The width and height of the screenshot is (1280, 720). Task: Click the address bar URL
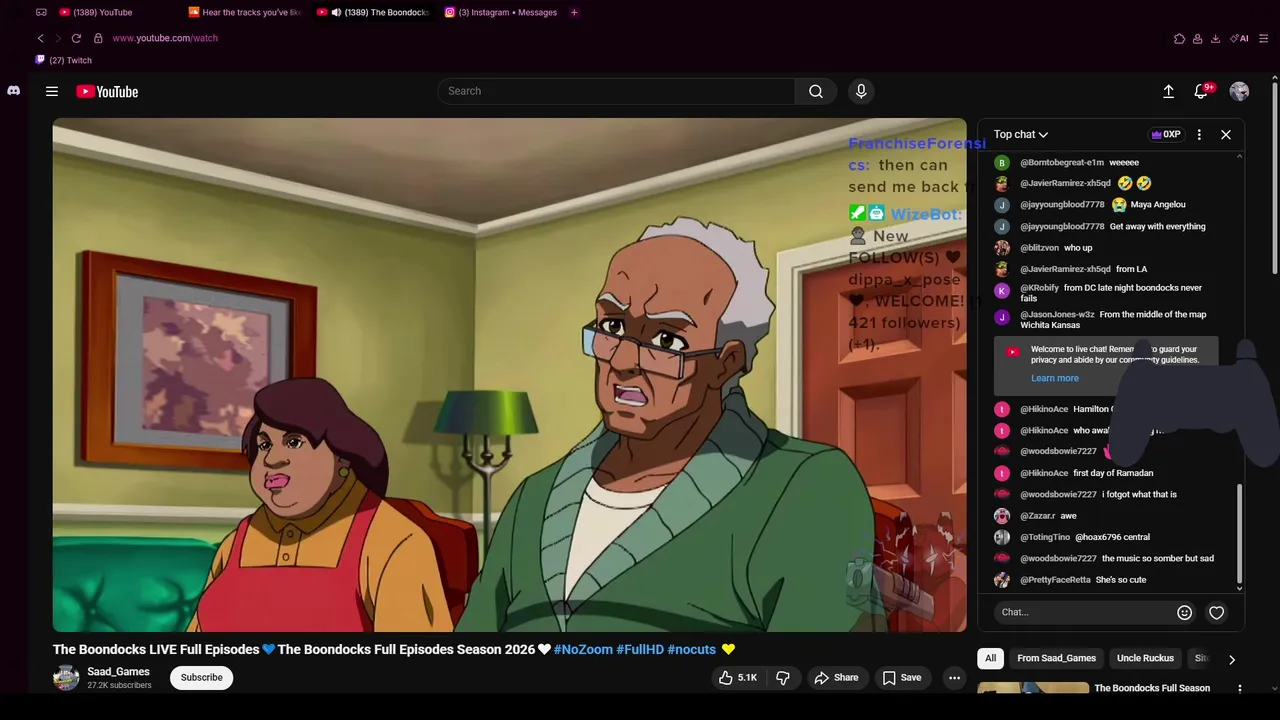pos(165,38)
